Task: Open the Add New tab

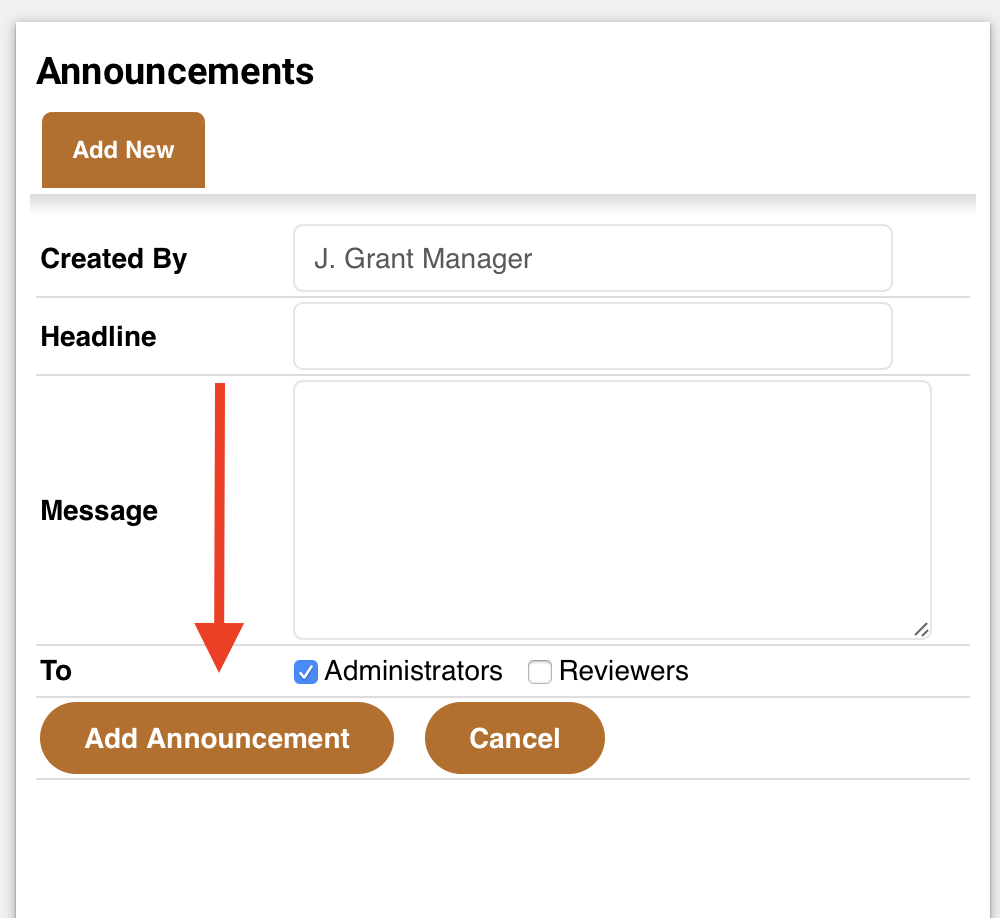Action: click(123, 150)
